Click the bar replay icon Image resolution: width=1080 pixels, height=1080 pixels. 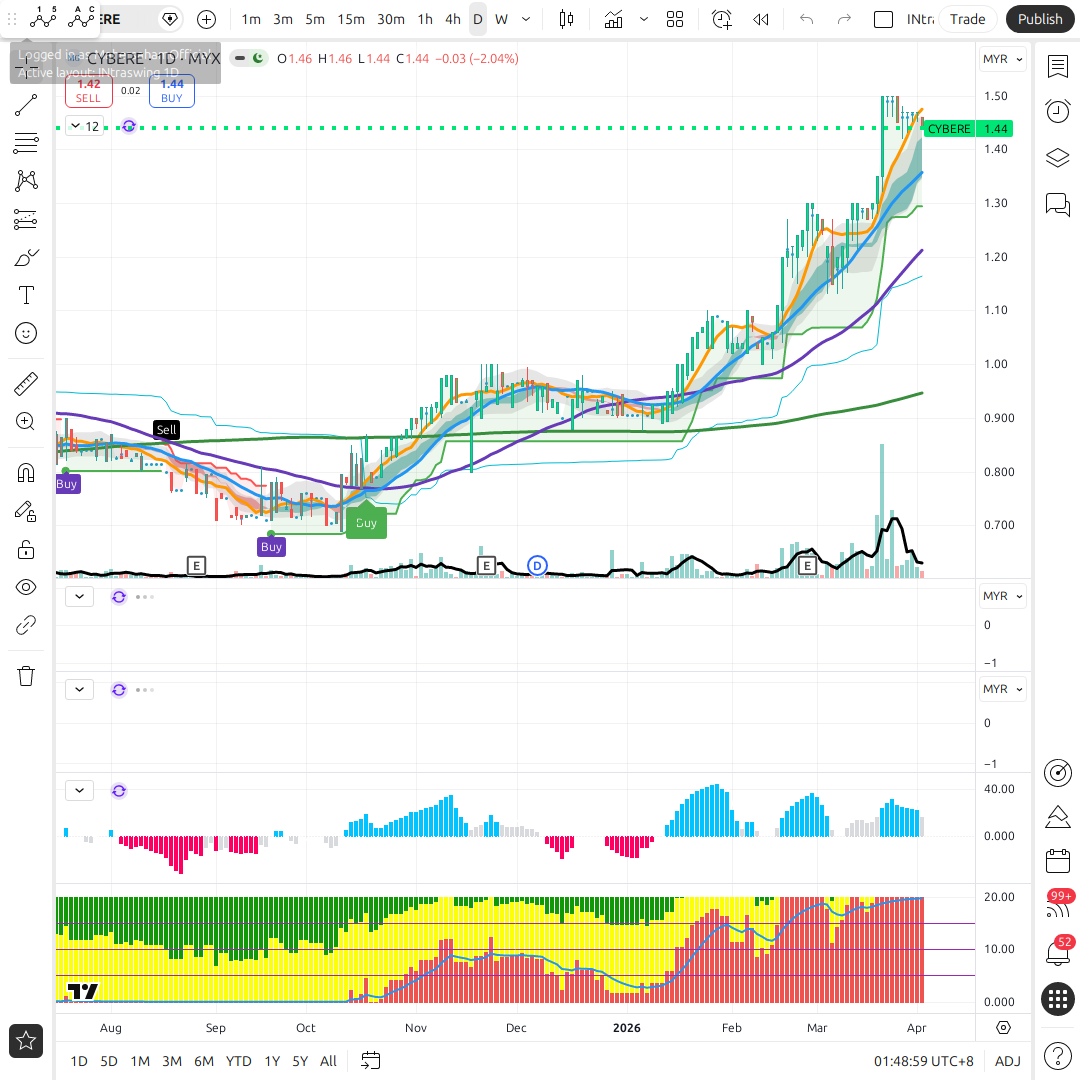761,19
